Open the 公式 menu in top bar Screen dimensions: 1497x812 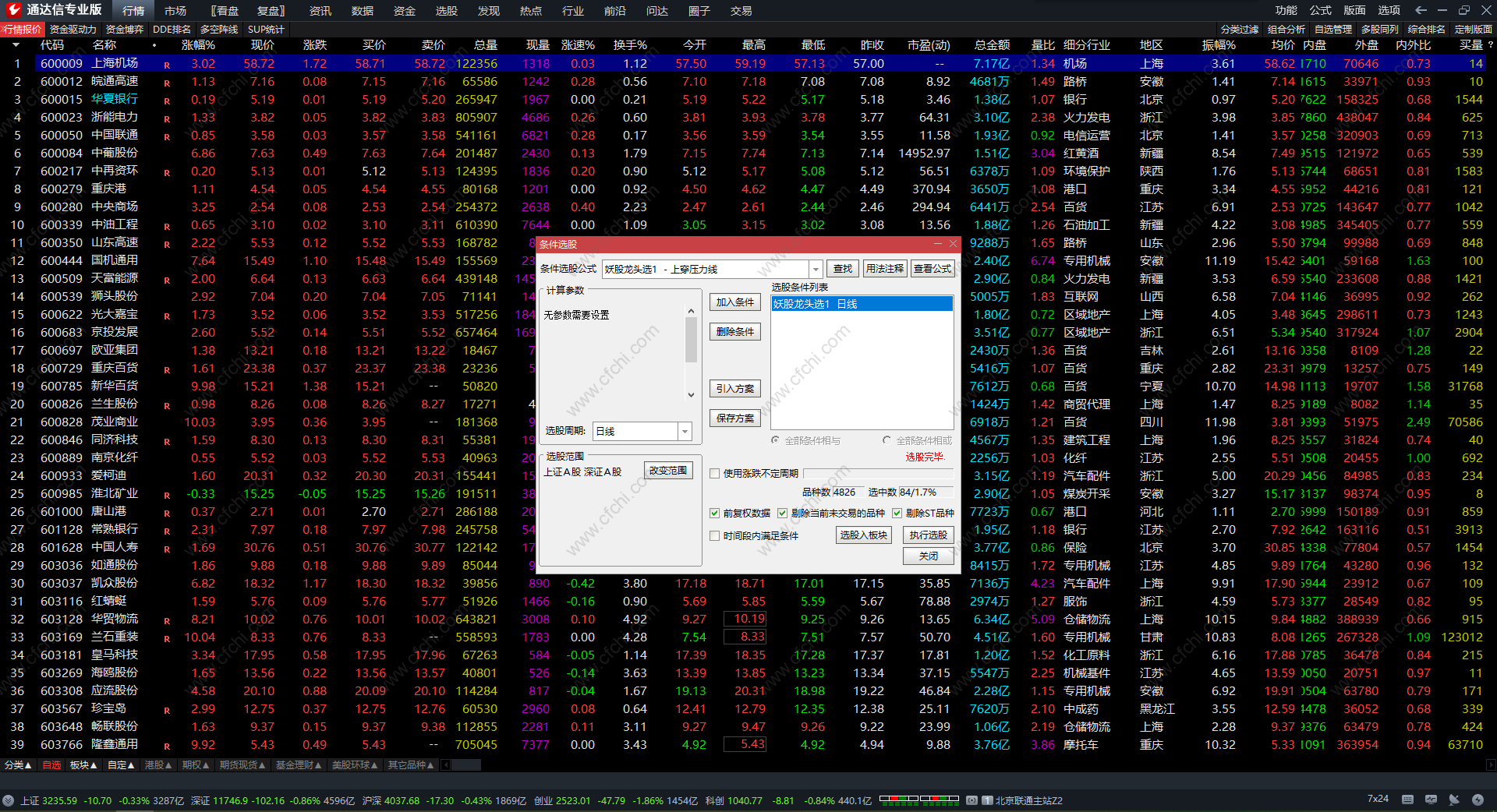tap(1320, 10)
